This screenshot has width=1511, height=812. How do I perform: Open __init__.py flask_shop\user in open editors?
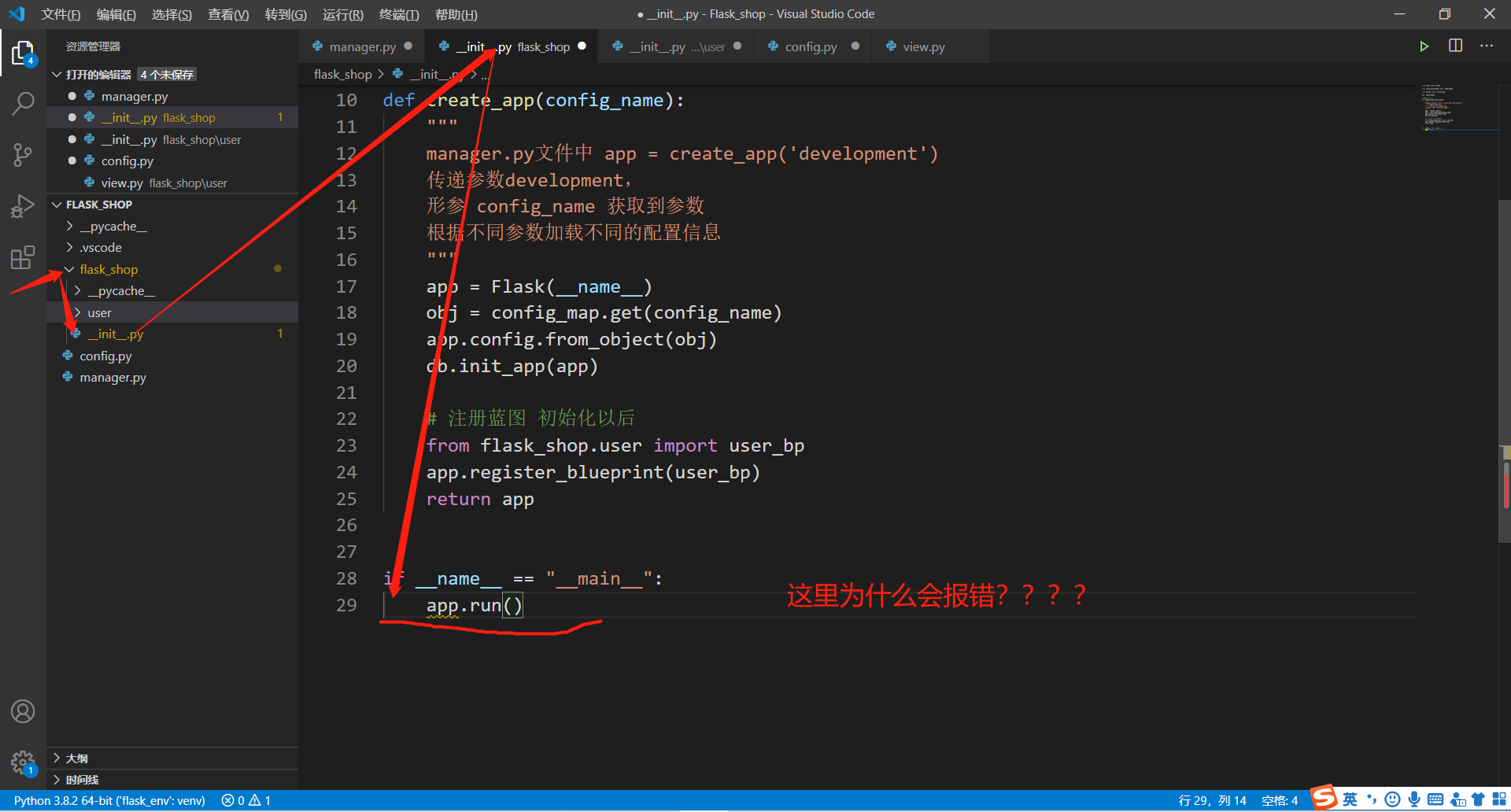point(172,139)
